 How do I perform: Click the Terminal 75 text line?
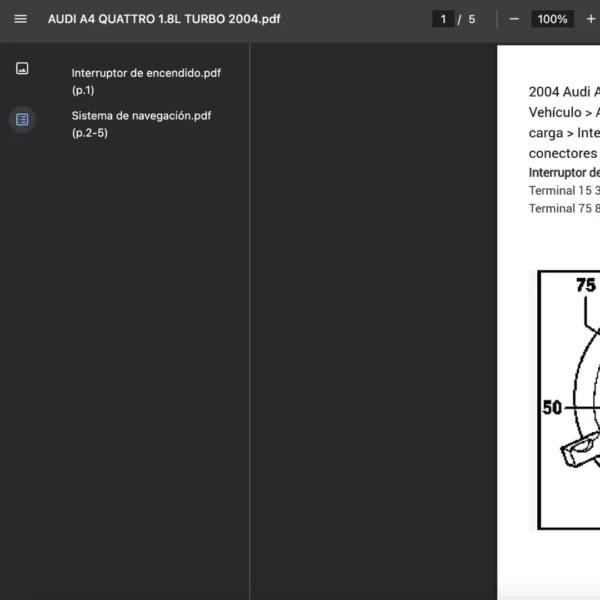(x=564, y=208)
